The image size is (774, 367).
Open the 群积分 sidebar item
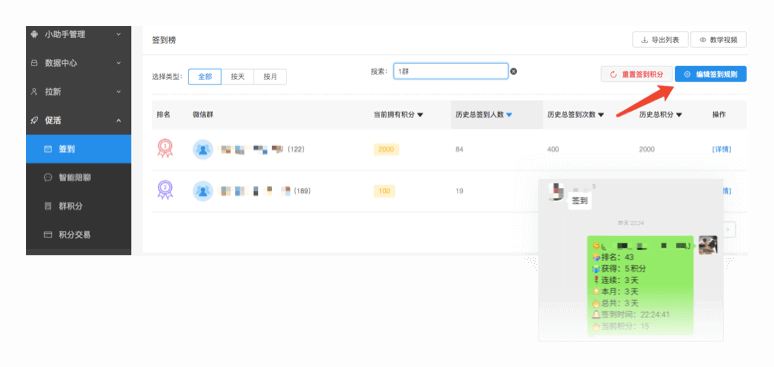click(x=78, y=206)
